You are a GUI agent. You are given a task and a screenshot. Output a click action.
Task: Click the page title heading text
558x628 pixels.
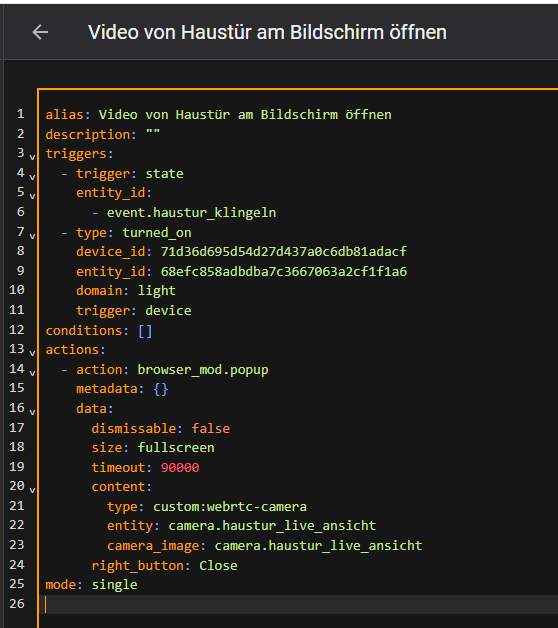tap(267, 32)
